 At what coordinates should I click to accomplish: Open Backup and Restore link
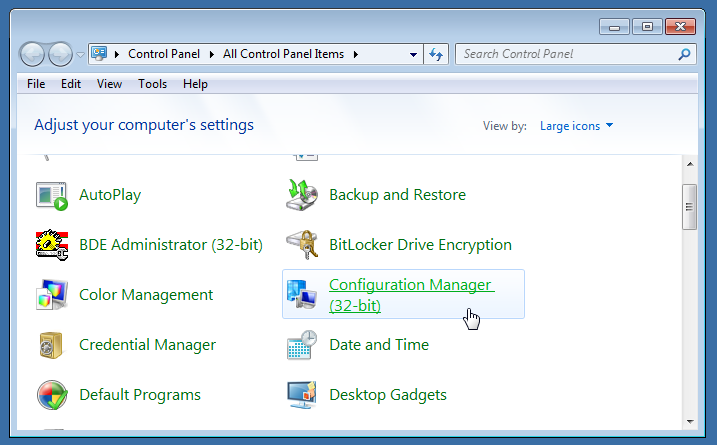397,195
